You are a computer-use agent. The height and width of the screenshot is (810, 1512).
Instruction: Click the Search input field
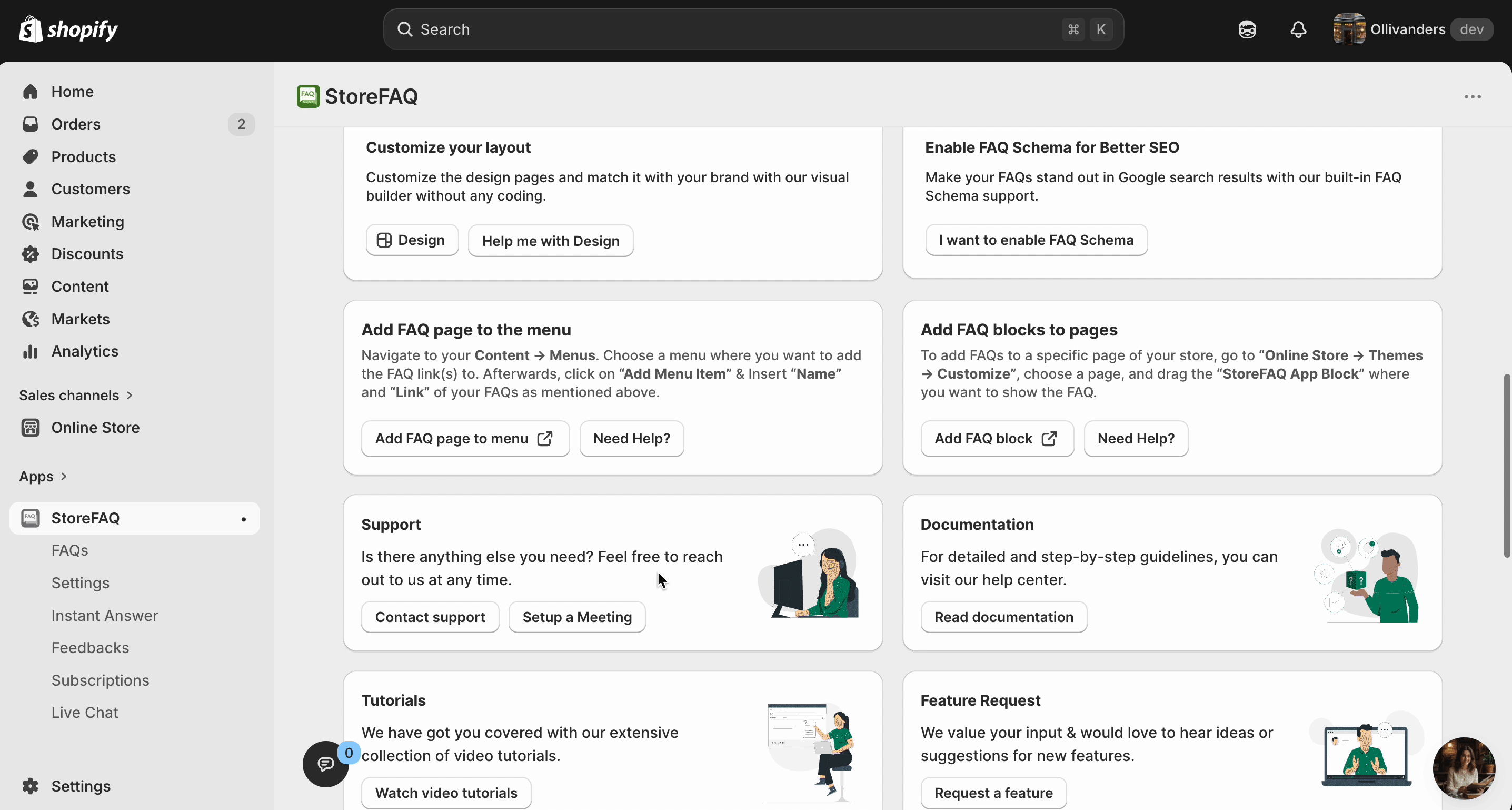[754, 29]
